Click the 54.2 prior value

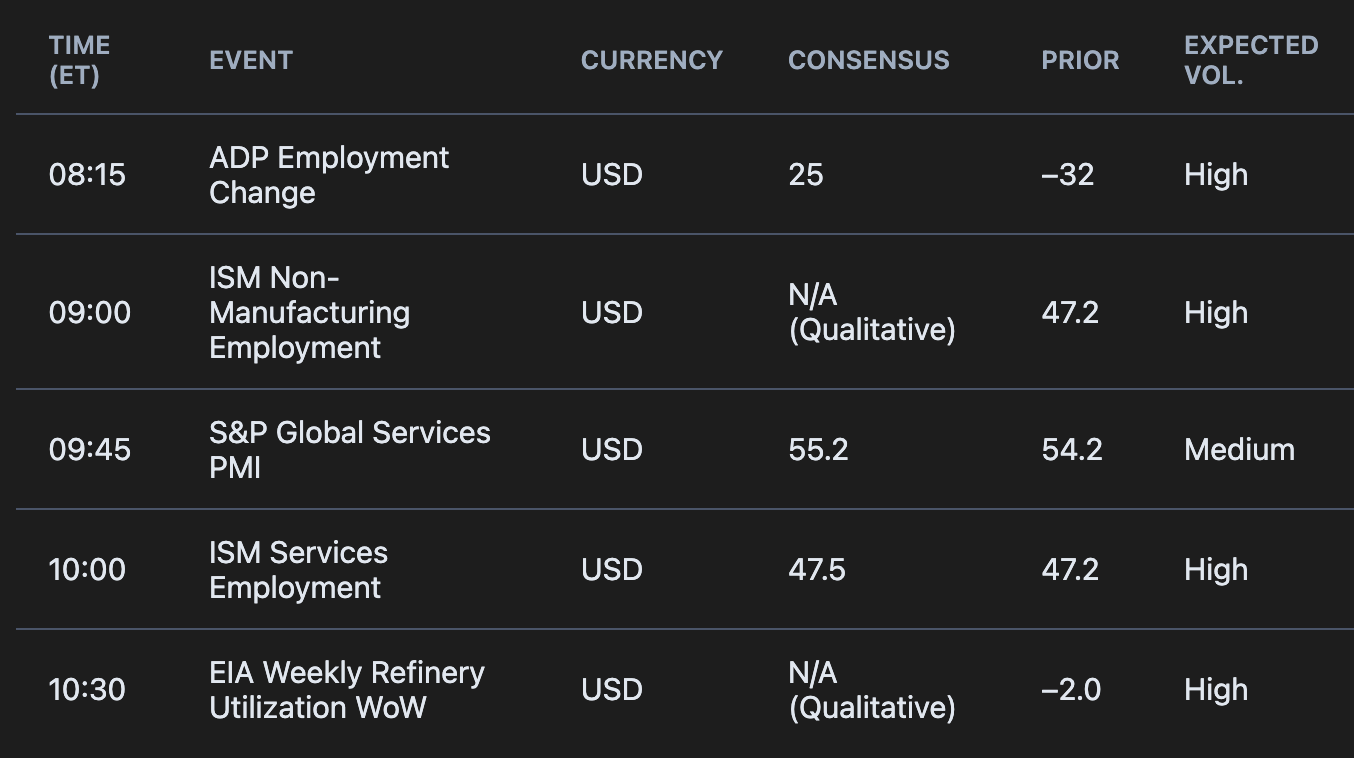[1071, 449]
